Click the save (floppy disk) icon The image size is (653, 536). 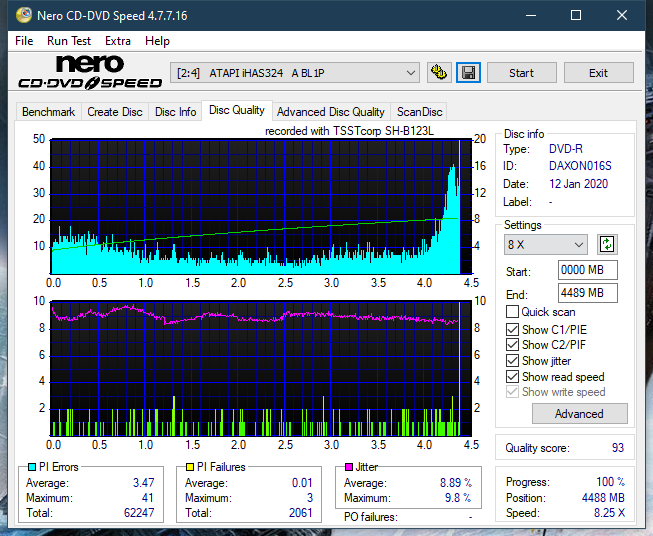pos(468,73)
